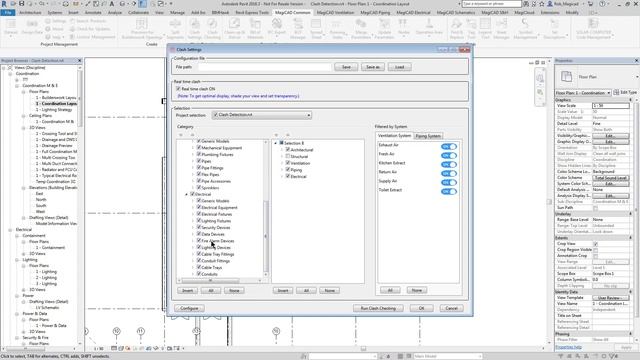The height and width of the screenshot is (360, 640).
Task: Uncheck the Architectural selection checkbox
Action: click(288, 150)
